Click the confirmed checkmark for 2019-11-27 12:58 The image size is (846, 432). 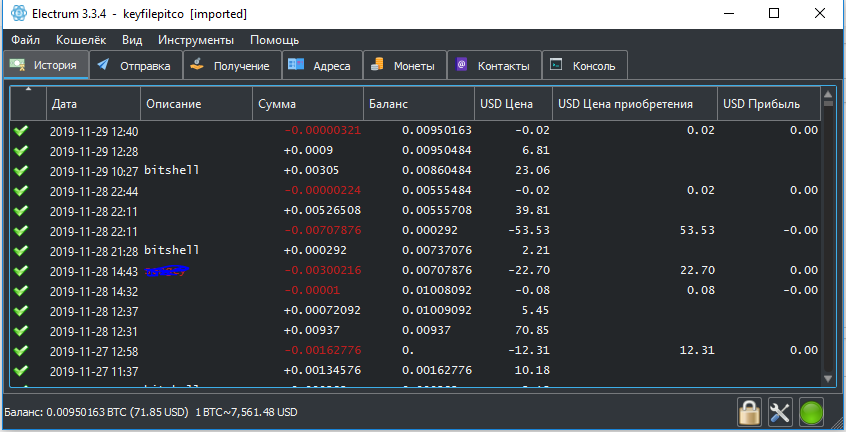point(21,351)
